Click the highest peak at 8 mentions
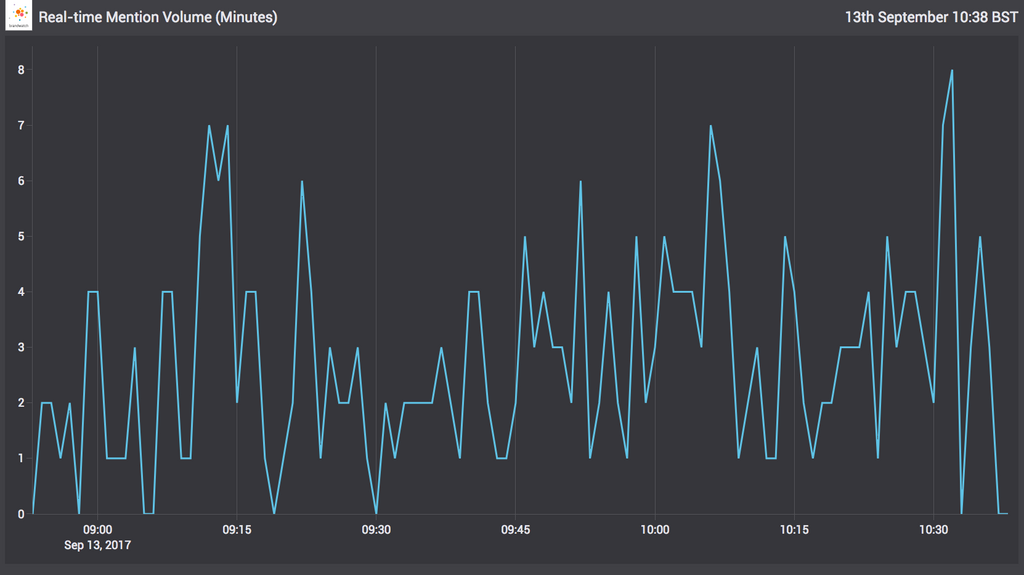This screenshot has width=1024, height=575. [x=952, y=70]
